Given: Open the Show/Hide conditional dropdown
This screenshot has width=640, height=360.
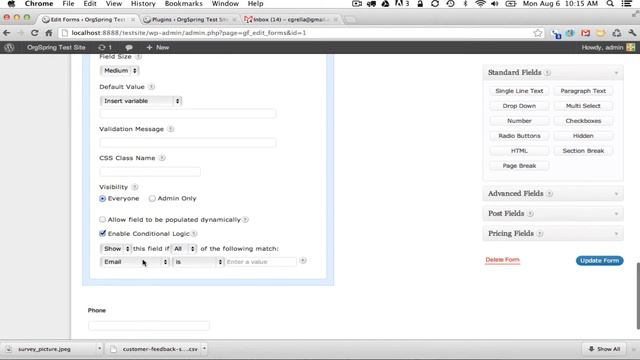Looking at the screenshot, I should (x=116, y=249).
